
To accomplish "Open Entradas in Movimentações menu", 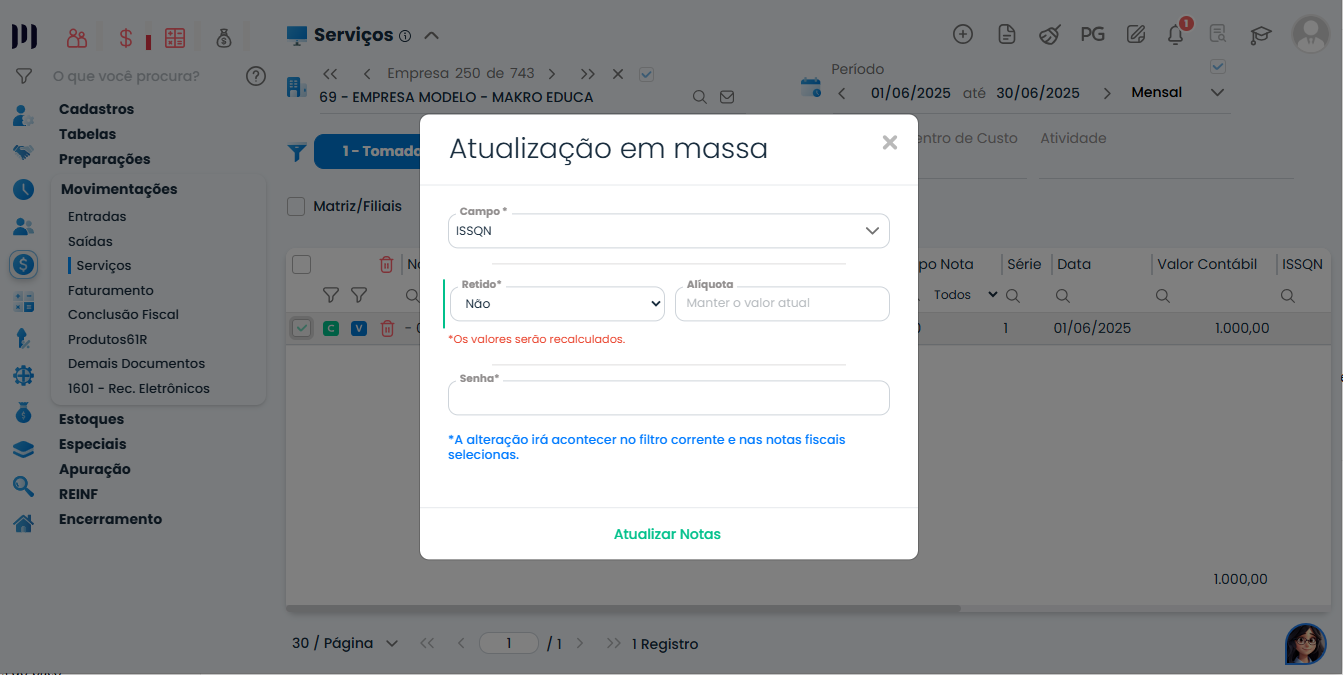I will 97,216.
